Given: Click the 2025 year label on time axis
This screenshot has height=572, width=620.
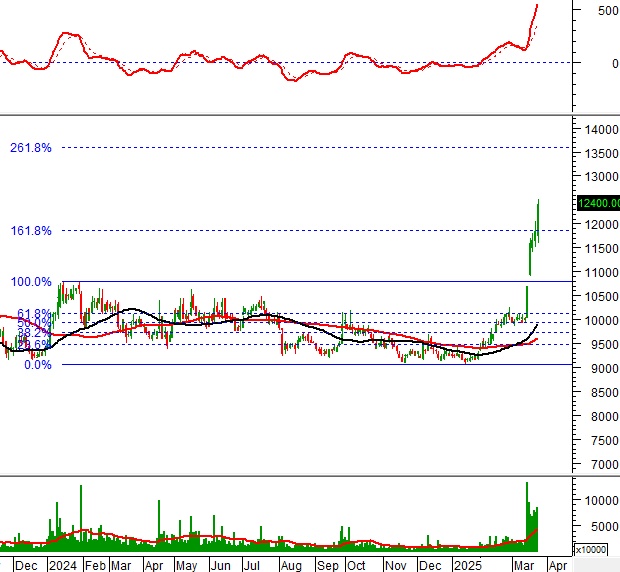Looking at the screenshot, I should 468,566.
